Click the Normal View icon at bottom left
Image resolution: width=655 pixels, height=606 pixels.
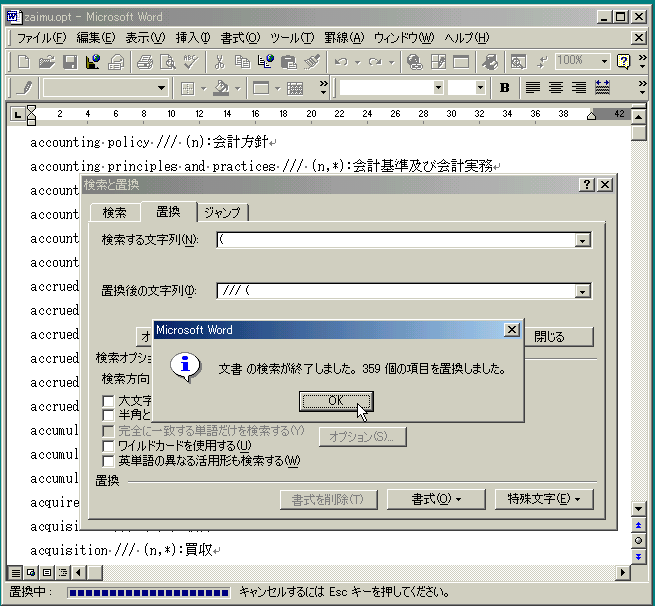15,572
